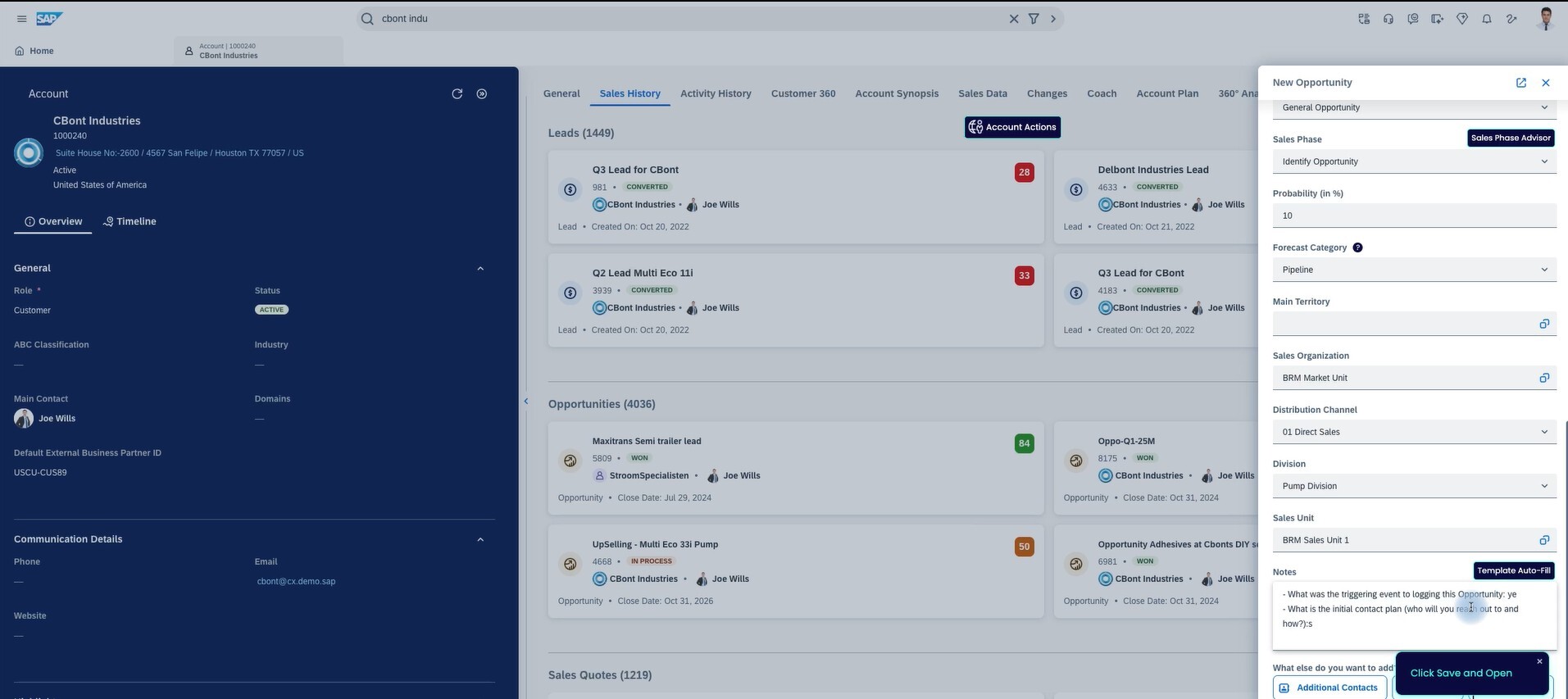Screen dimensions: 1568x699
Task: Open the hamburger navigation menu
Action: tap(21, 19)
